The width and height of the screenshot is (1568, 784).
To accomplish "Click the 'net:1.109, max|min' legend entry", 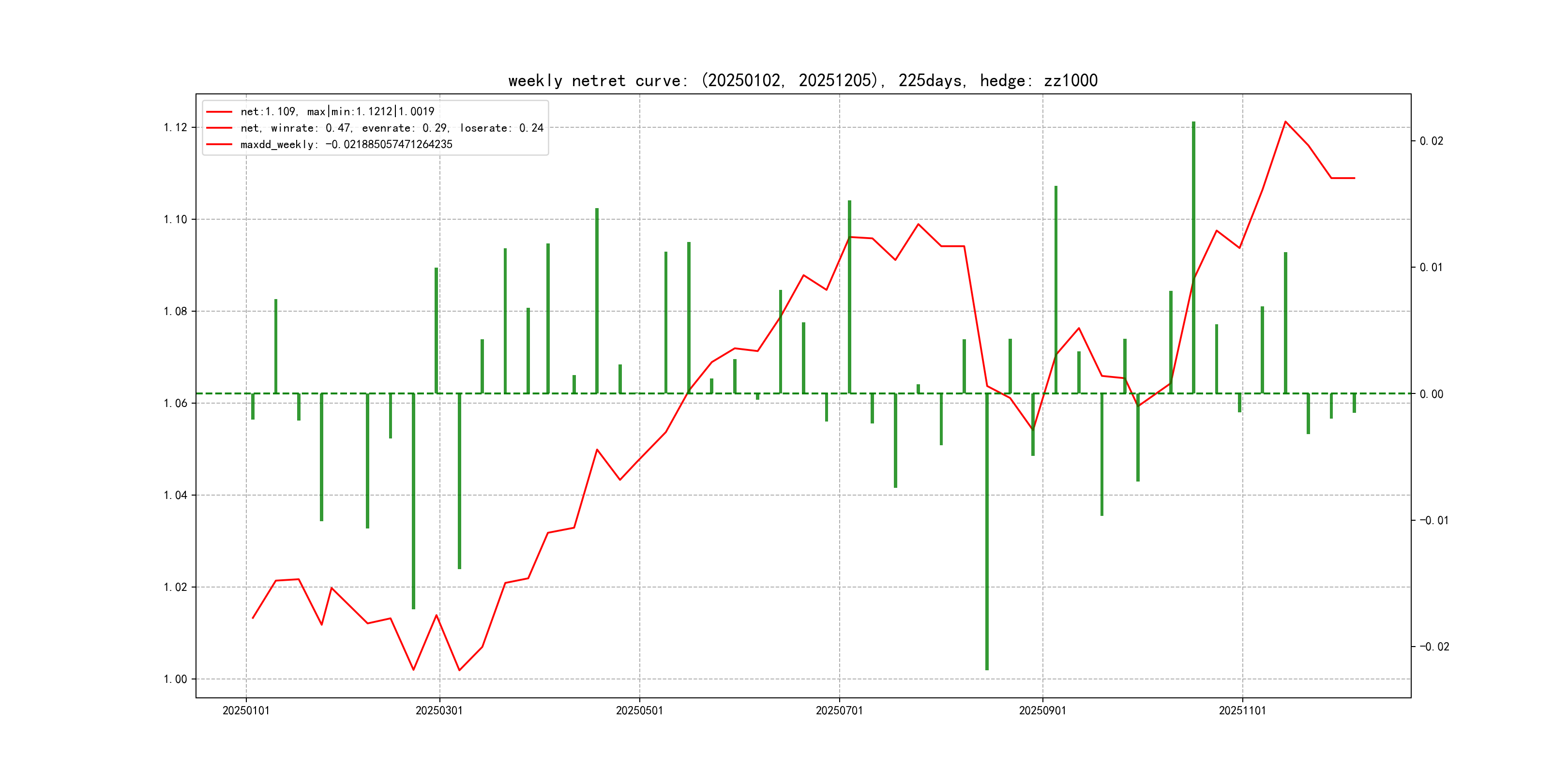I will point(337,111).
